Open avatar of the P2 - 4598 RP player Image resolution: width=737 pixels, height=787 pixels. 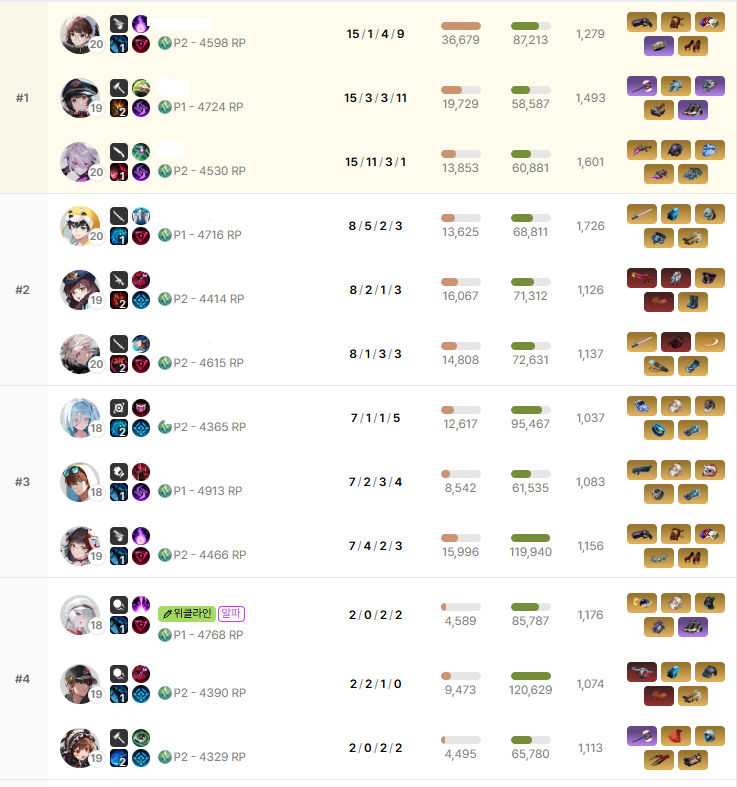point(80,34)
